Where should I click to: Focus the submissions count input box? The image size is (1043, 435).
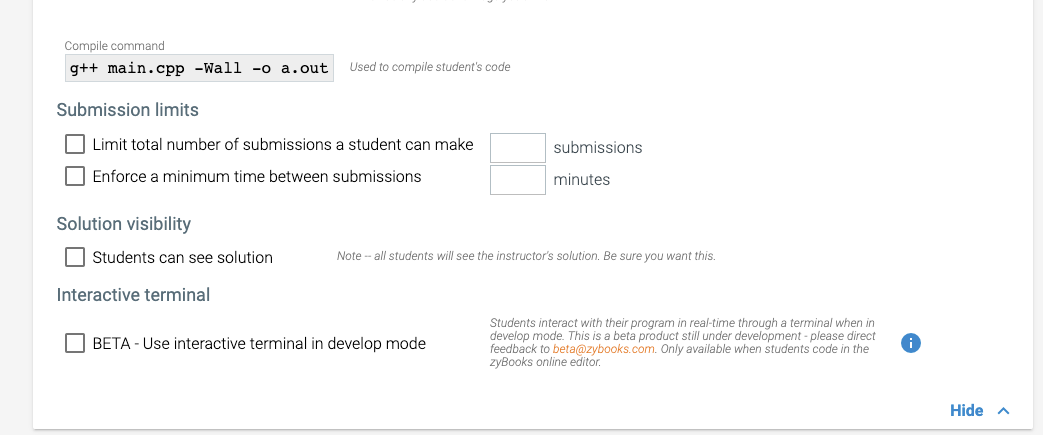(517, 148)
